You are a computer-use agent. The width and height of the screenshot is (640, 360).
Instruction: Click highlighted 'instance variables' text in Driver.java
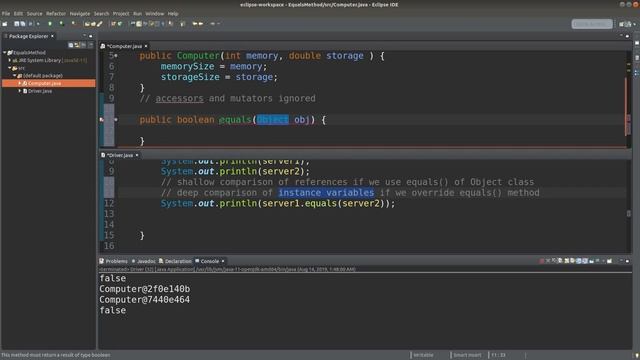pos(326,193)
